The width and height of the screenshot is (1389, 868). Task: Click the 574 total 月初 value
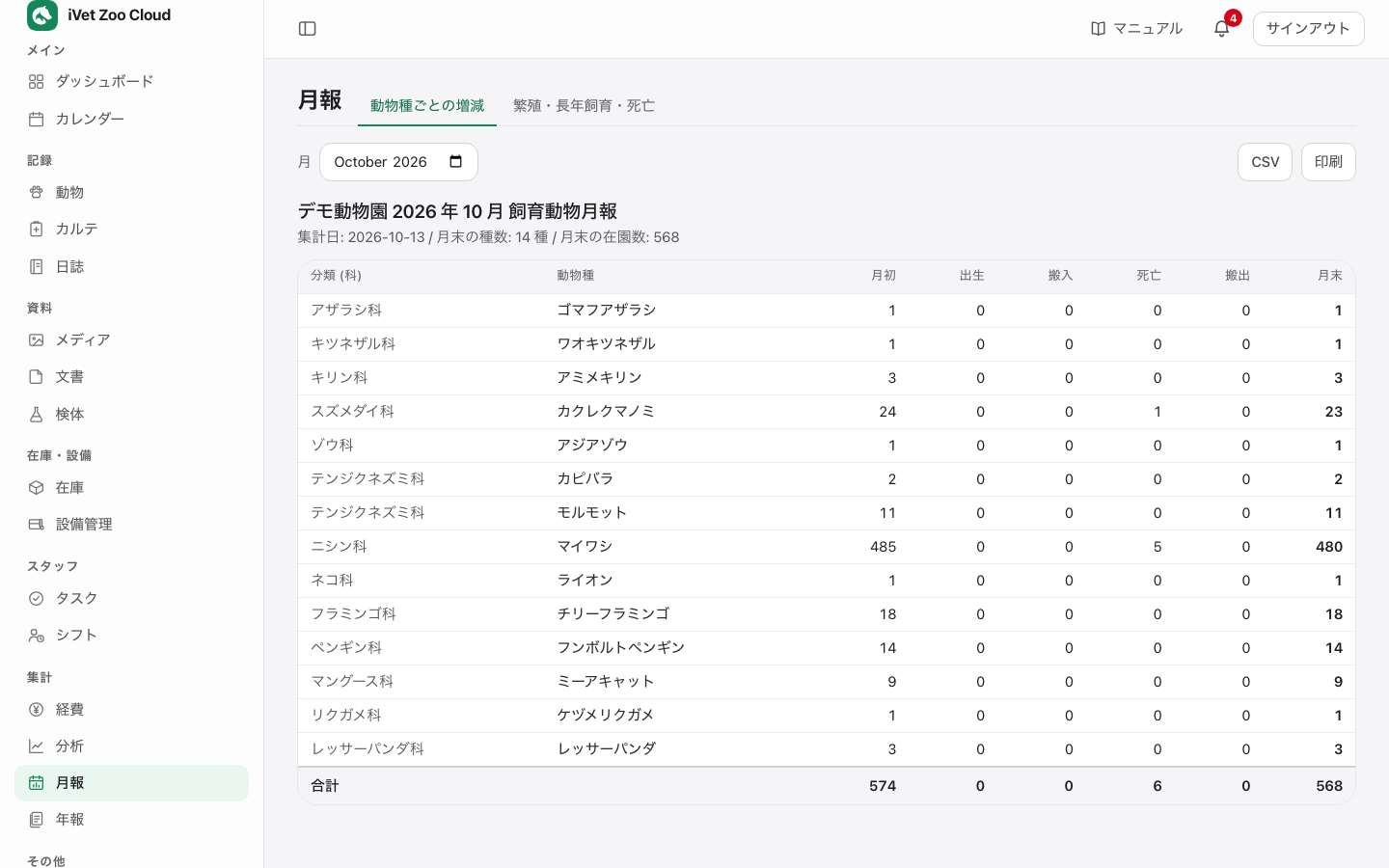(883, 786)
